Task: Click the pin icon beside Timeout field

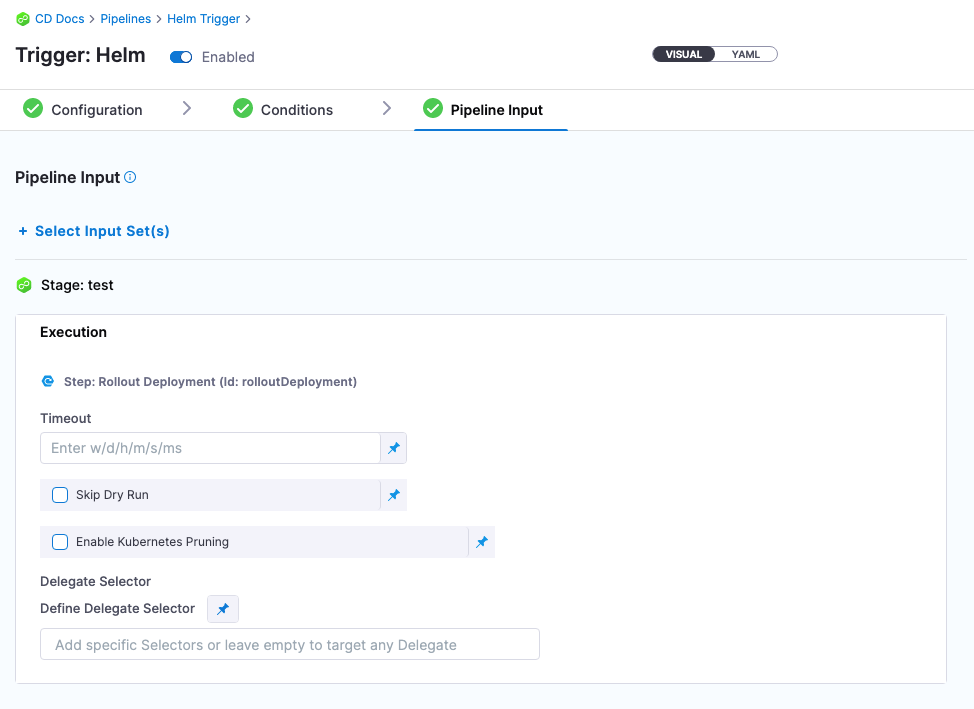Action: [393, 448]
